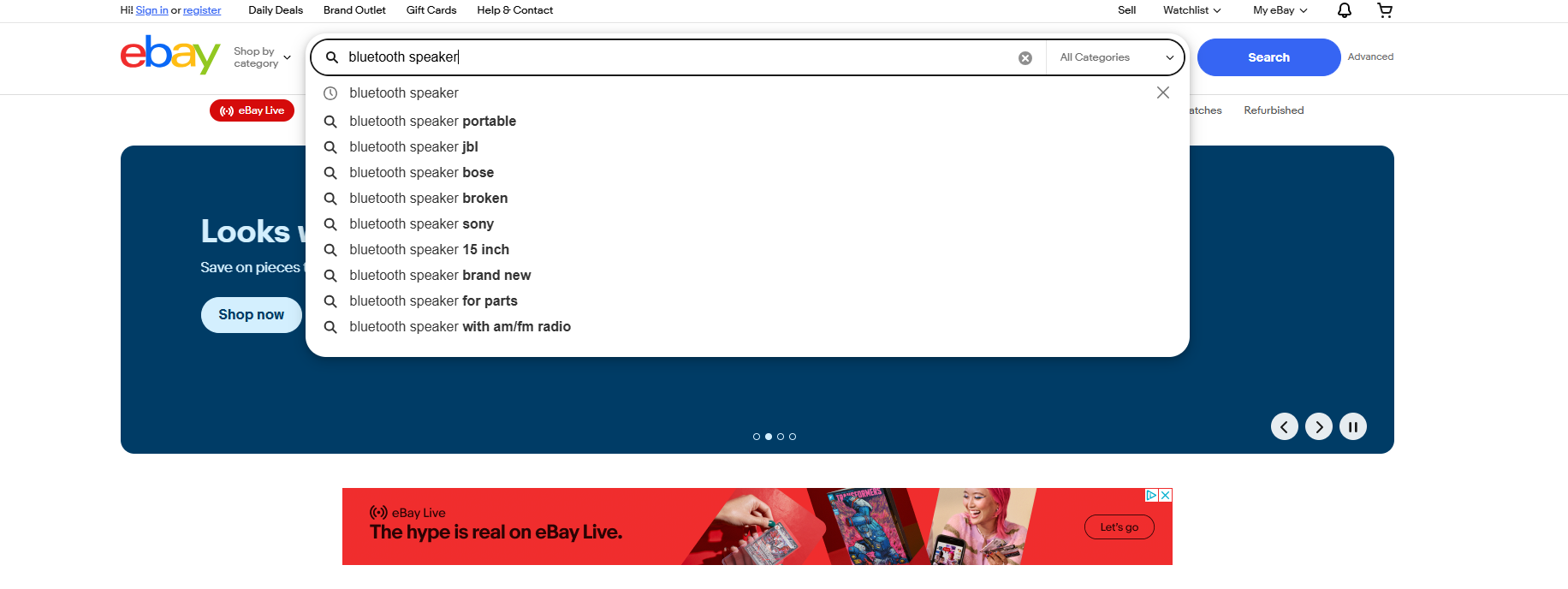Expand the Watchlist dropdown

click(1191, 10)
